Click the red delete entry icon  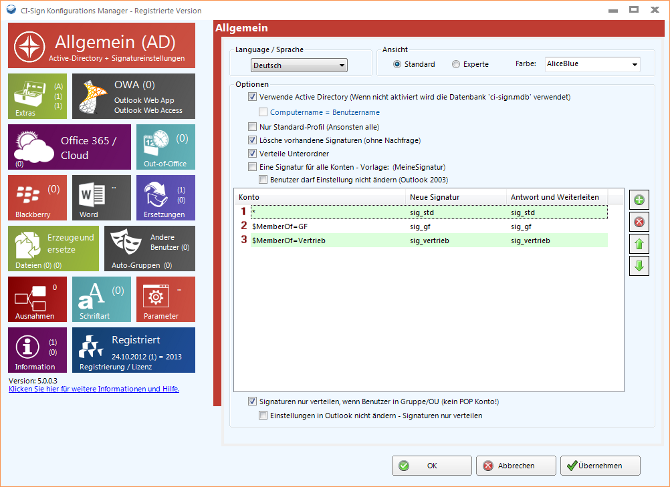coord(639,222)
